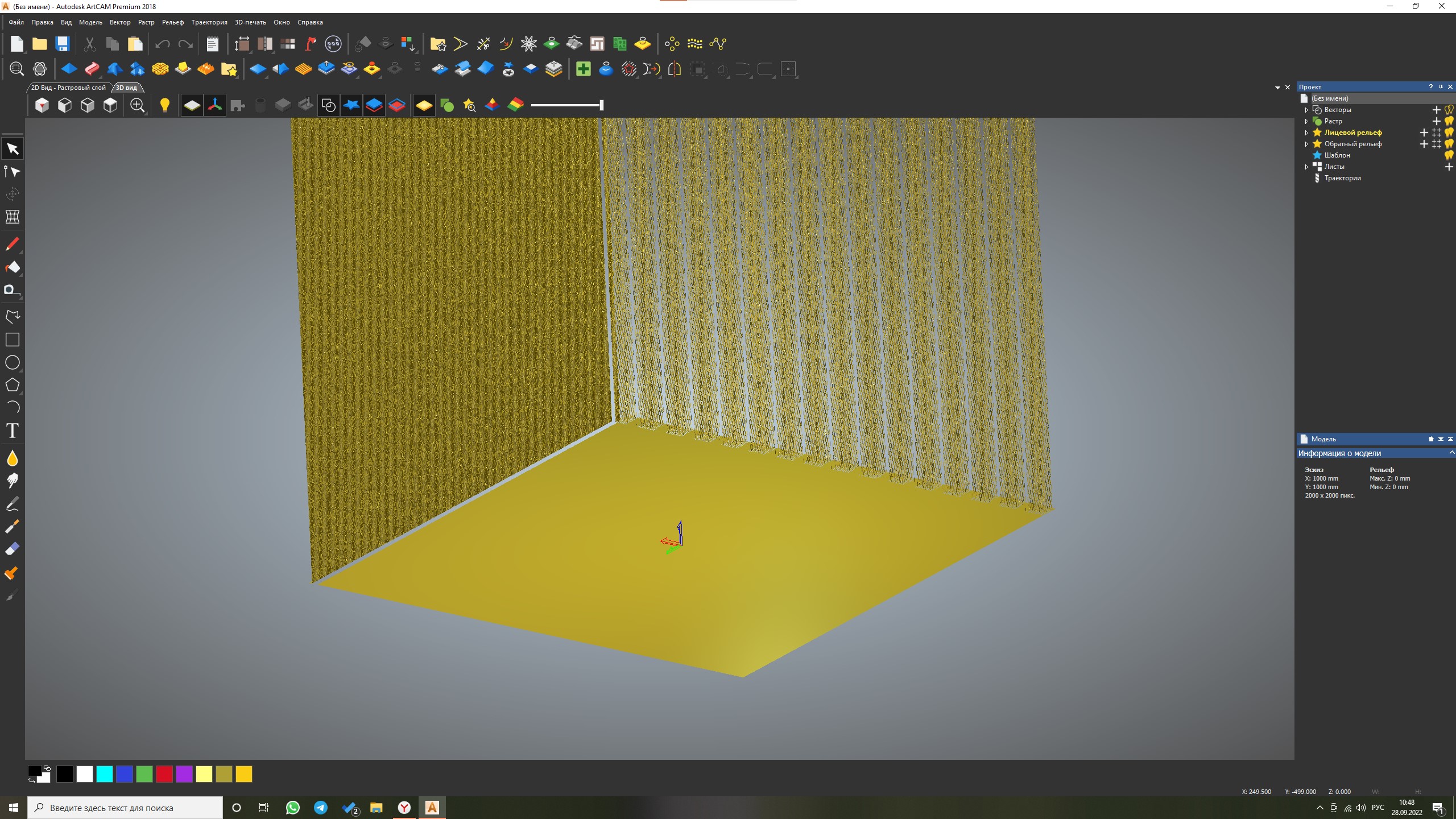
Task: Expand the Векторы tree node
Action: (x=1306, y=110)
